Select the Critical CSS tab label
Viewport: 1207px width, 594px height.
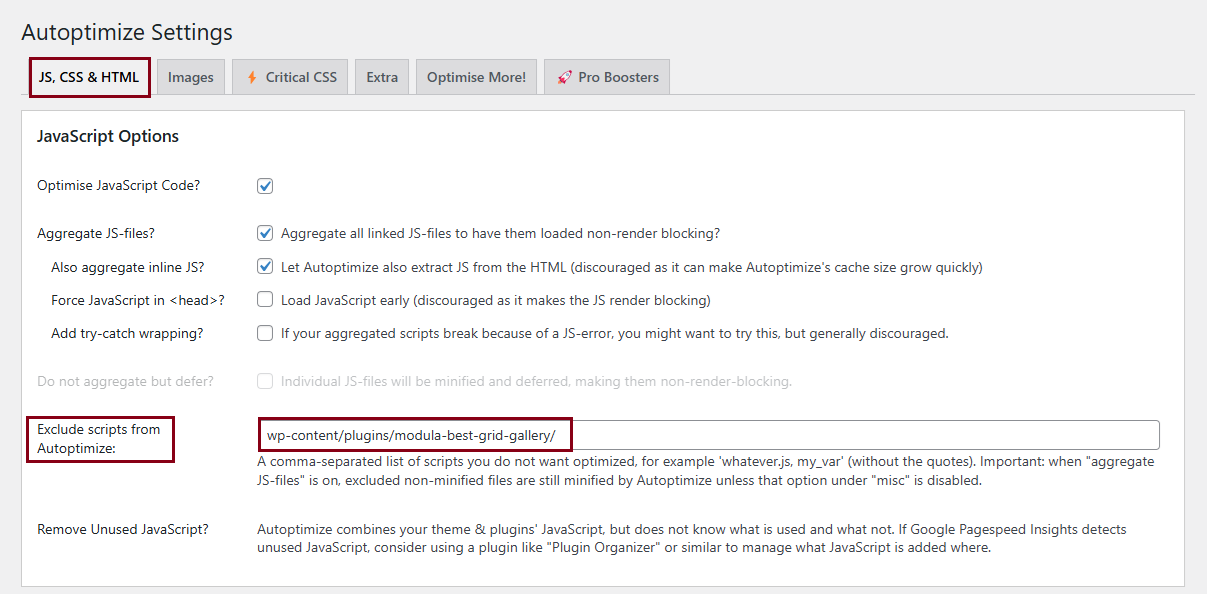click(x=301, y=77)
